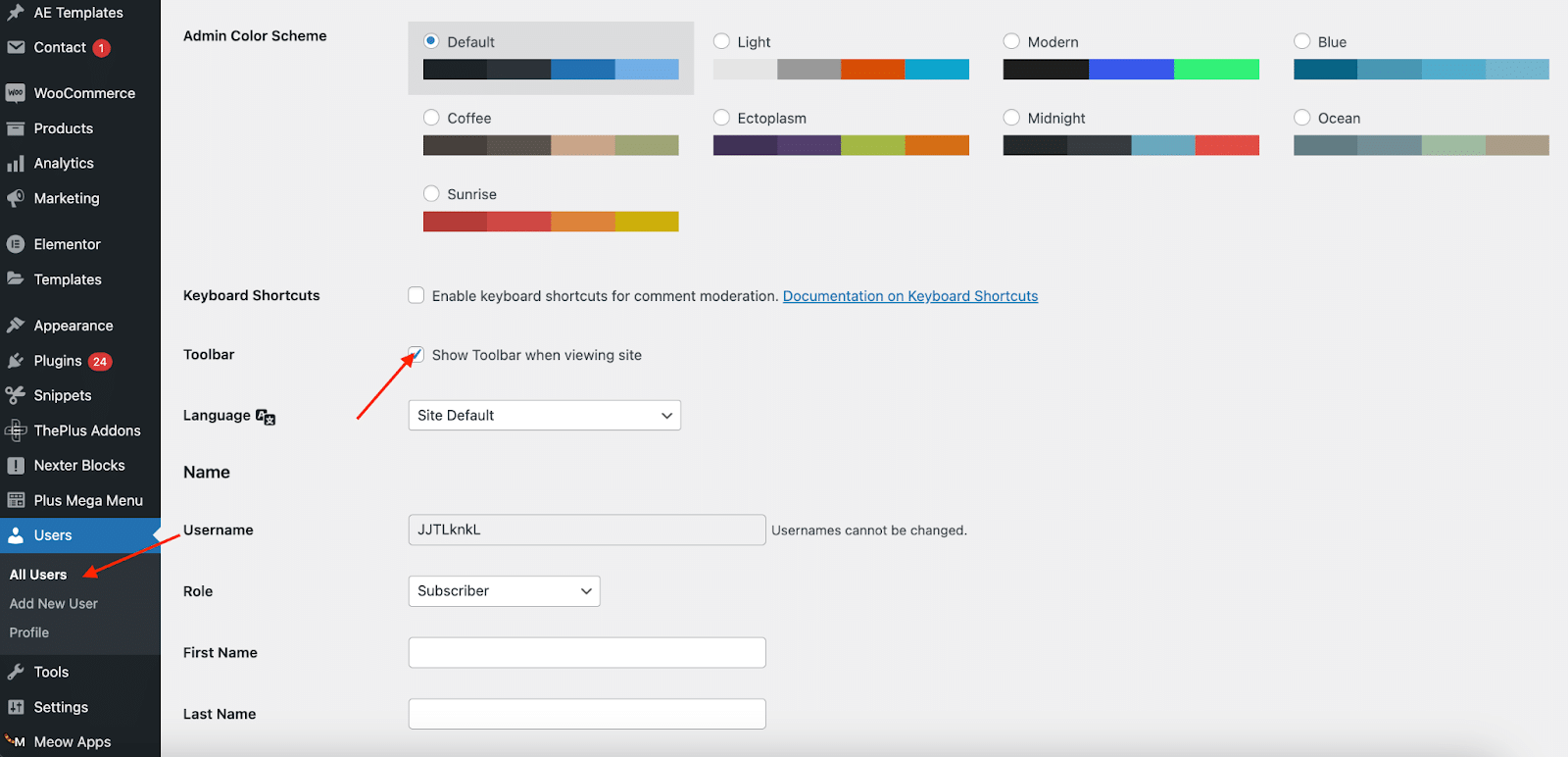Image resolution: width=1568 pixels, height=757 pixels.
Task: Uncheck Show Toolbar when viewing site
Action: [416, 354]
